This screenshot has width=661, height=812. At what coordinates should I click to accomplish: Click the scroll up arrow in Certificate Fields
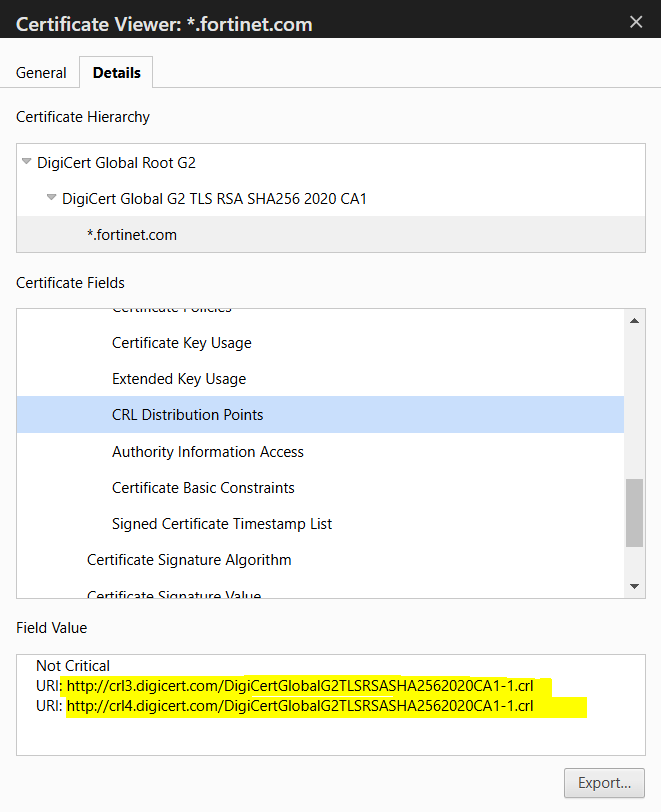pyautogui.click(x=634, y=321)
